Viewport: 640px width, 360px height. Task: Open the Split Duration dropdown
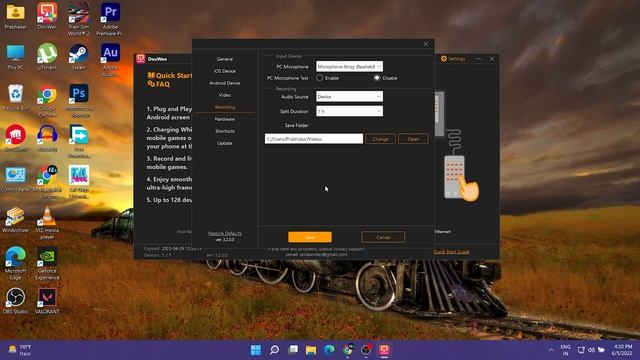click(349, 111)
